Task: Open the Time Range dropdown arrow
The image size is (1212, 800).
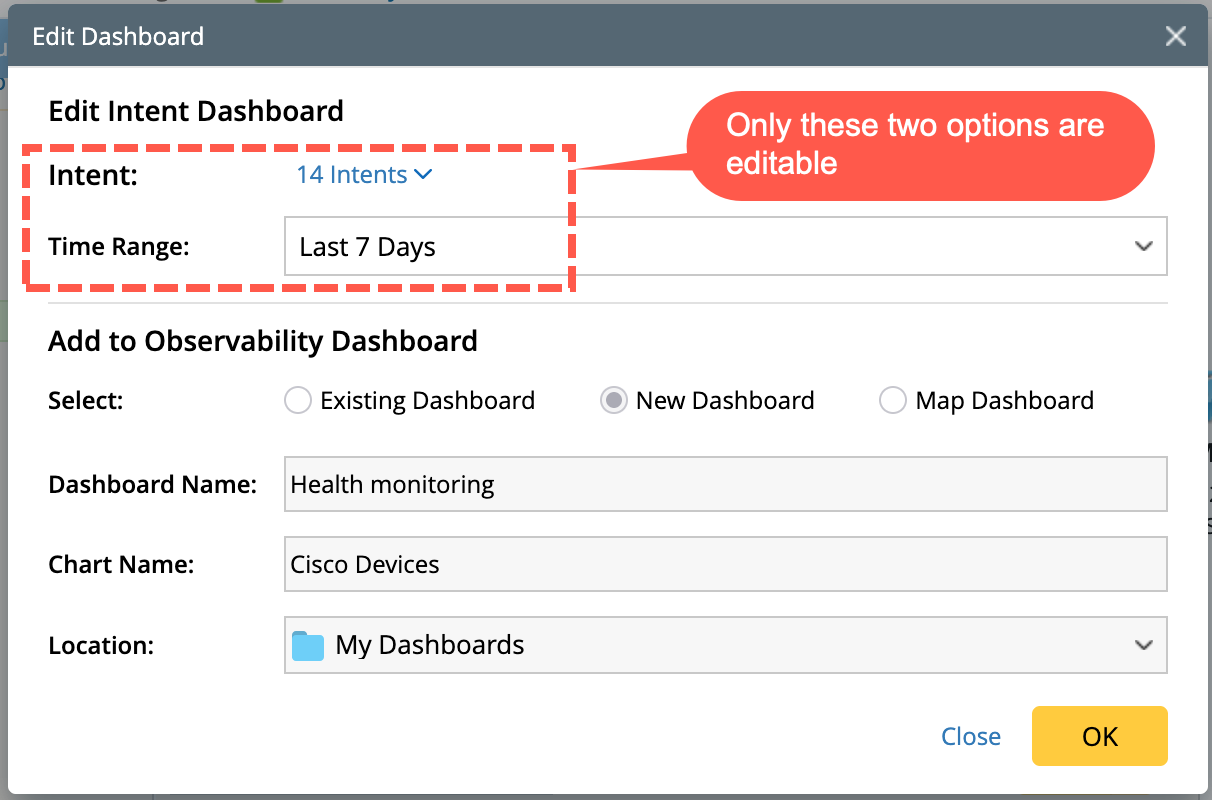Action: coord(1144,246)
